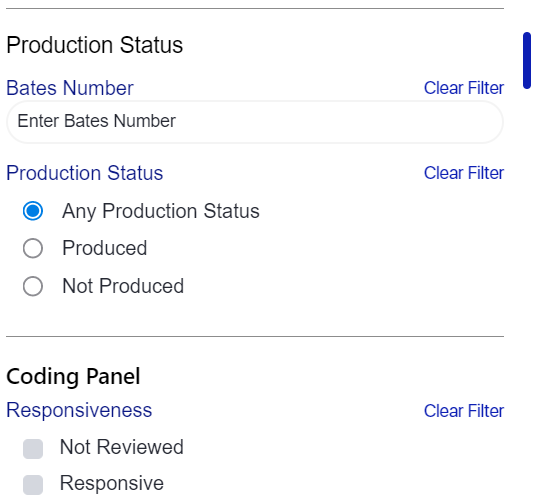Click the 'Not Reviewed' label text
534x501 pixels.
tap(122, 447)
